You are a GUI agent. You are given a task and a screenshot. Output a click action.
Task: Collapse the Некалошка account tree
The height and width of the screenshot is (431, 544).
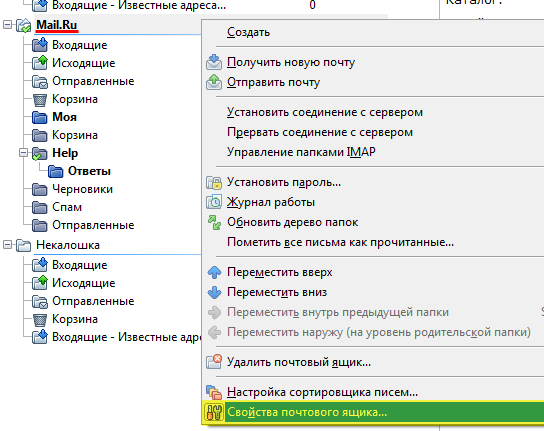coord(7,245)
